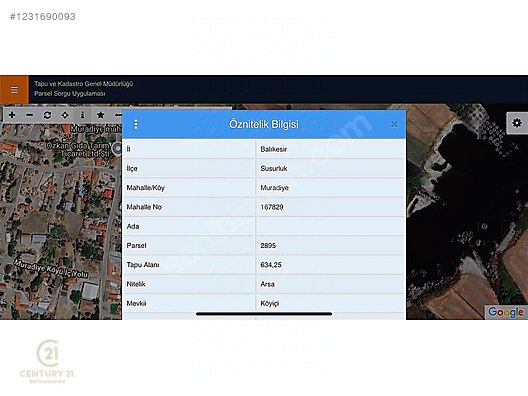Click the Muradiye neighborhood value
The image size is (528, 396).
tap(274, 188)
